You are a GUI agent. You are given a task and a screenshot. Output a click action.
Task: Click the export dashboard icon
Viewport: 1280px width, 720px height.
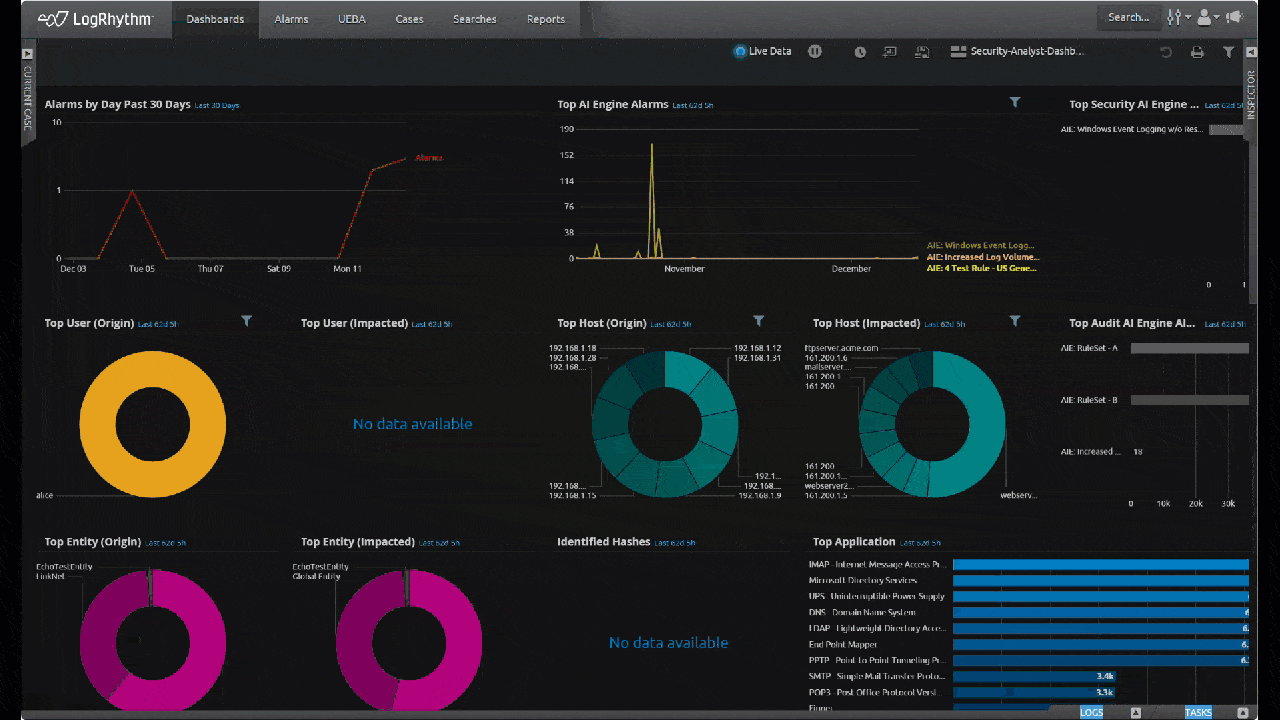[x=890, y=51]
